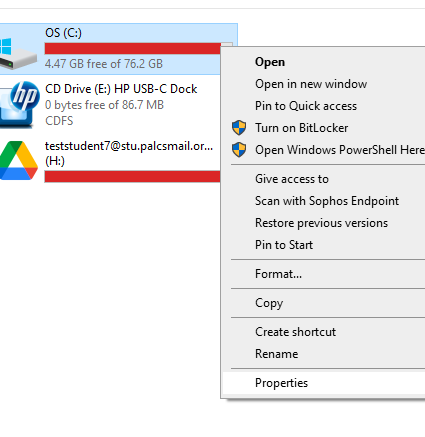Click the H: drive red usage bar
The image size is (425, 437).
point(132,176)
